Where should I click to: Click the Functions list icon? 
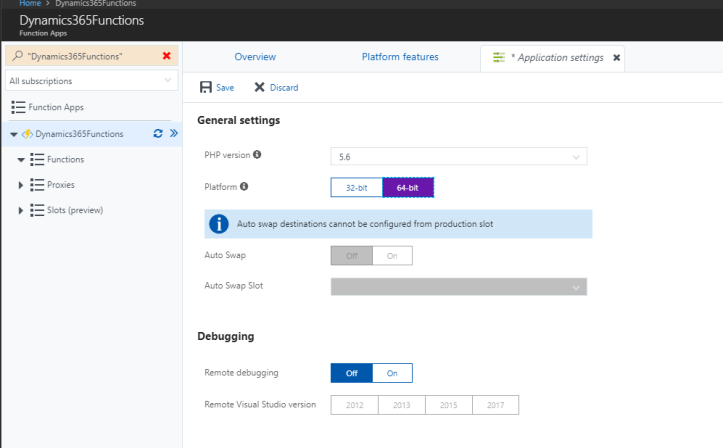[37, 159]
